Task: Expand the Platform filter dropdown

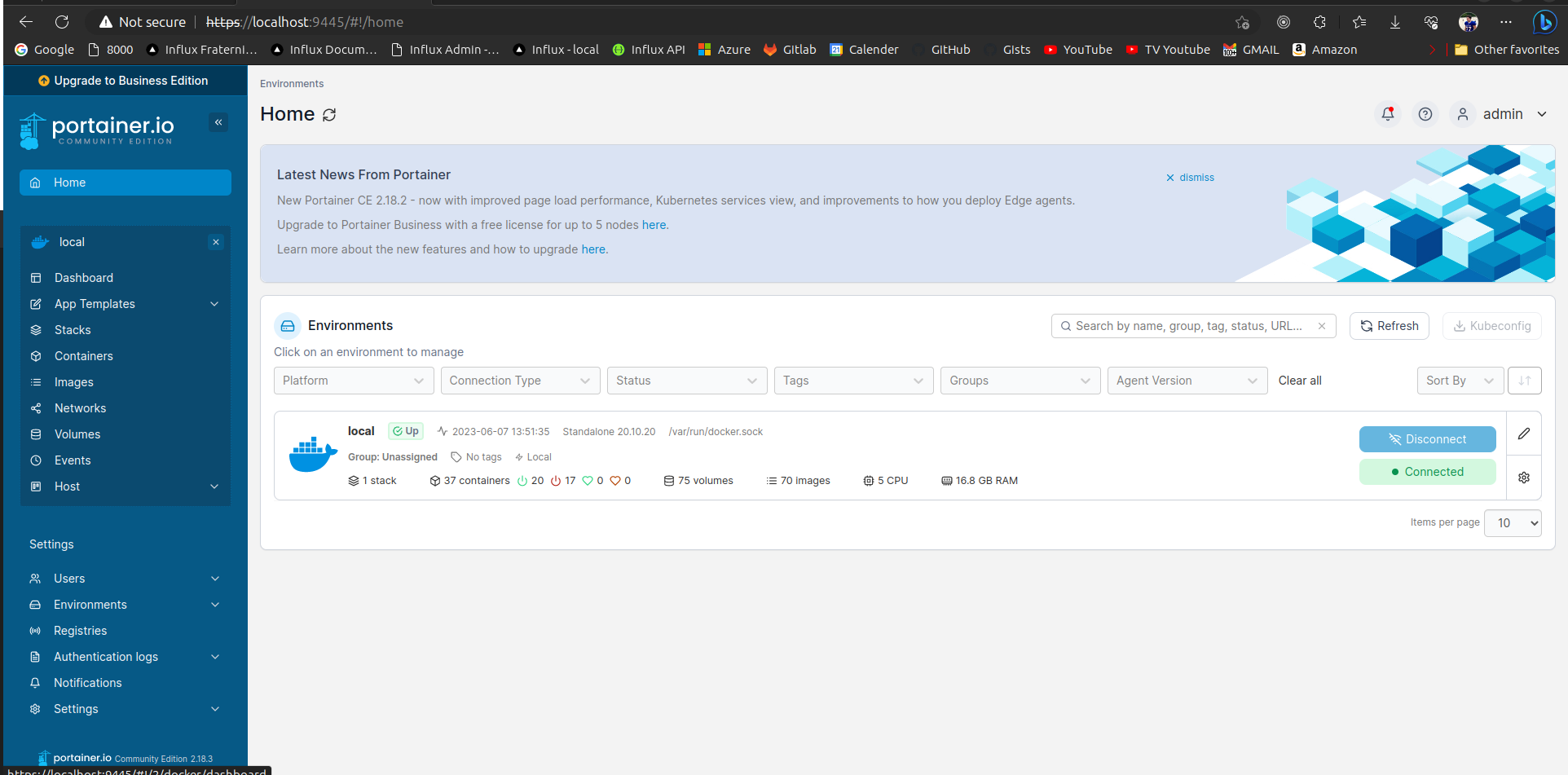Action: pyautogui.click(x=353, y=380)
